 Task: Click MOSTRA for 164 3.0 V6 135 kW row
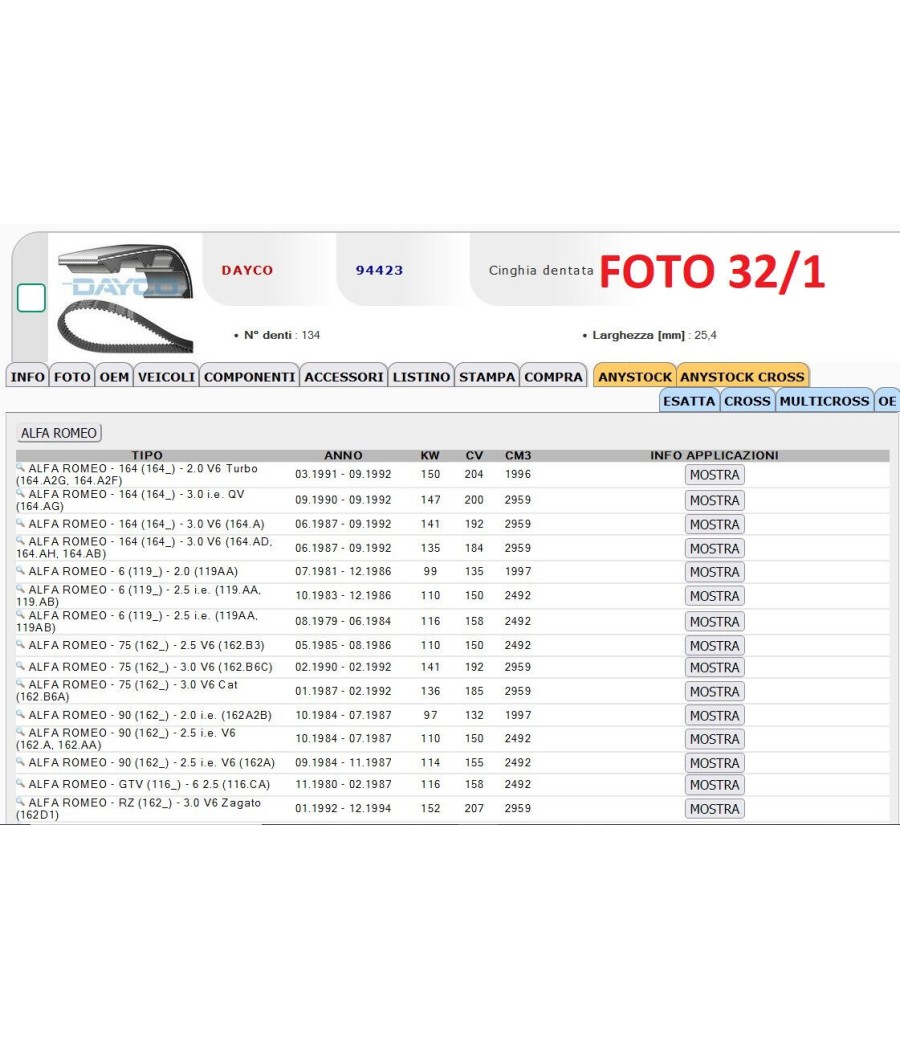tap(715, 548)
